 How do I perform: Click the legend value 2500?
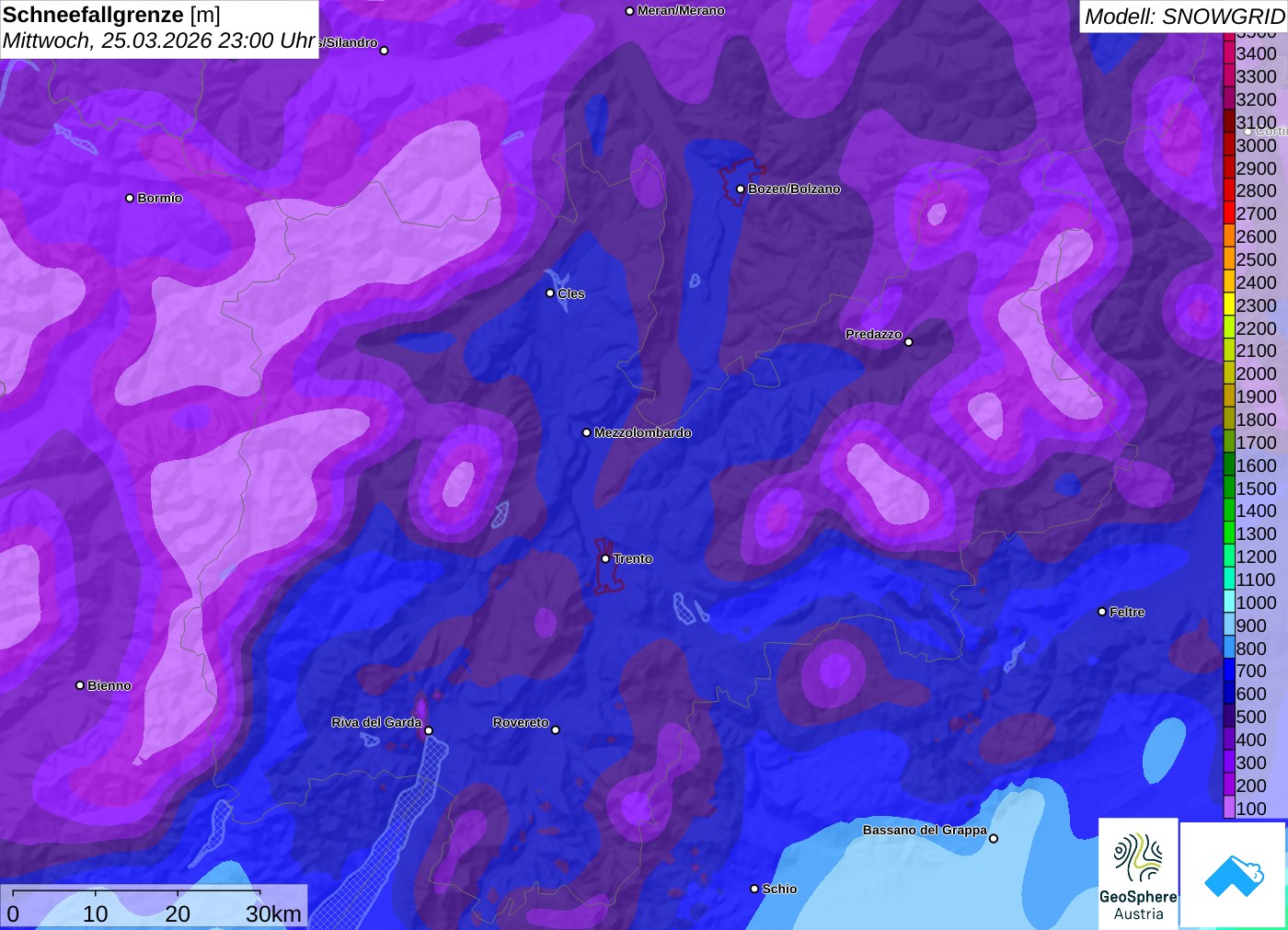pos(1256,259)
